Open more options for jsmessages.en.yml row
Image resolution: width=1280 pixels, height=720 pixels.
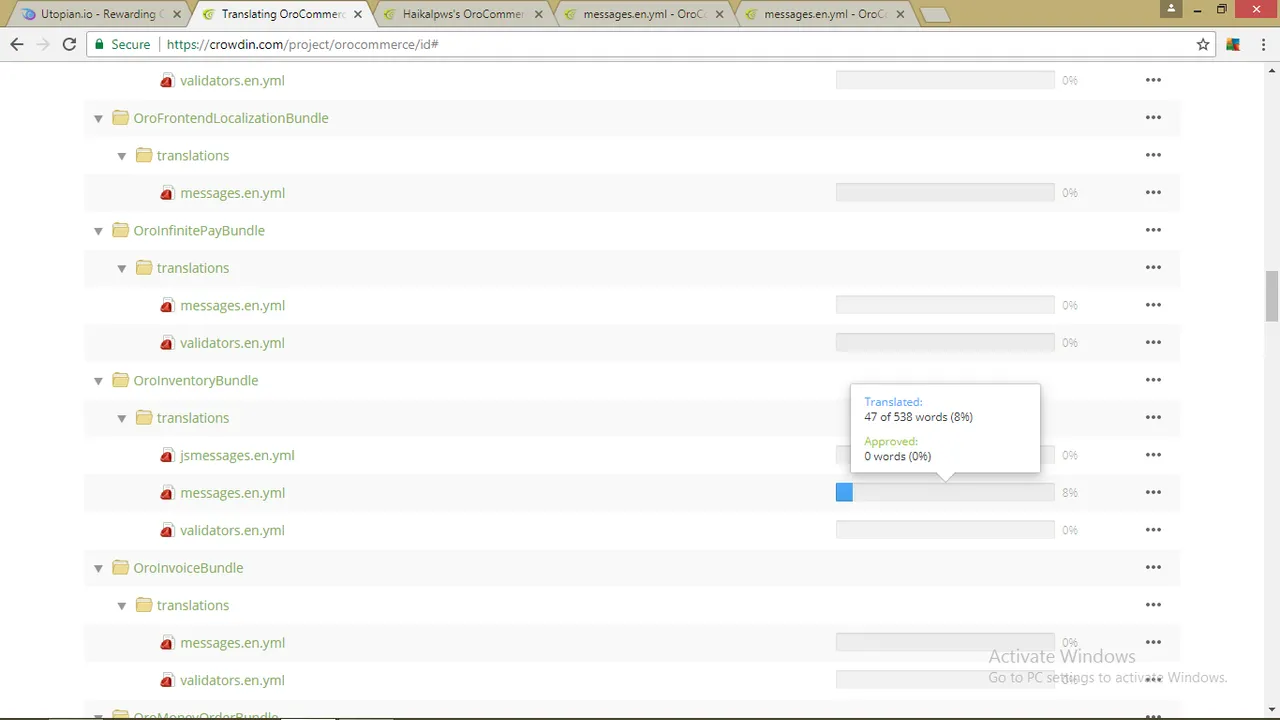point(1153,455)
